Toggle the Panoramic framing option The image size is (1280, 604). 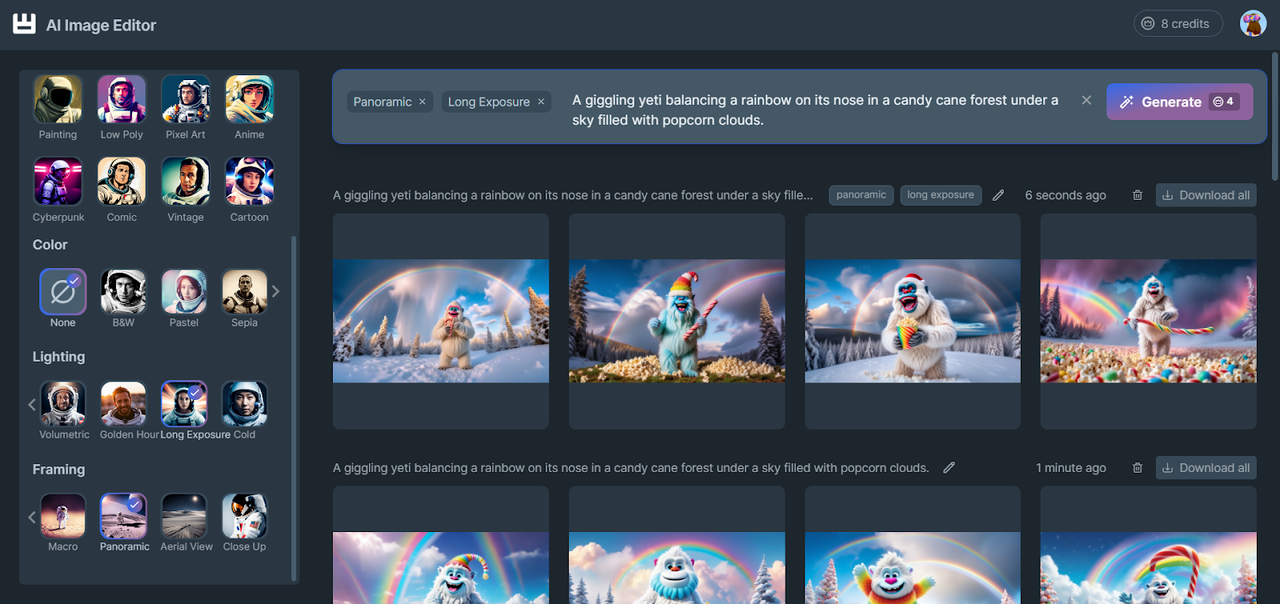(124, 516)
